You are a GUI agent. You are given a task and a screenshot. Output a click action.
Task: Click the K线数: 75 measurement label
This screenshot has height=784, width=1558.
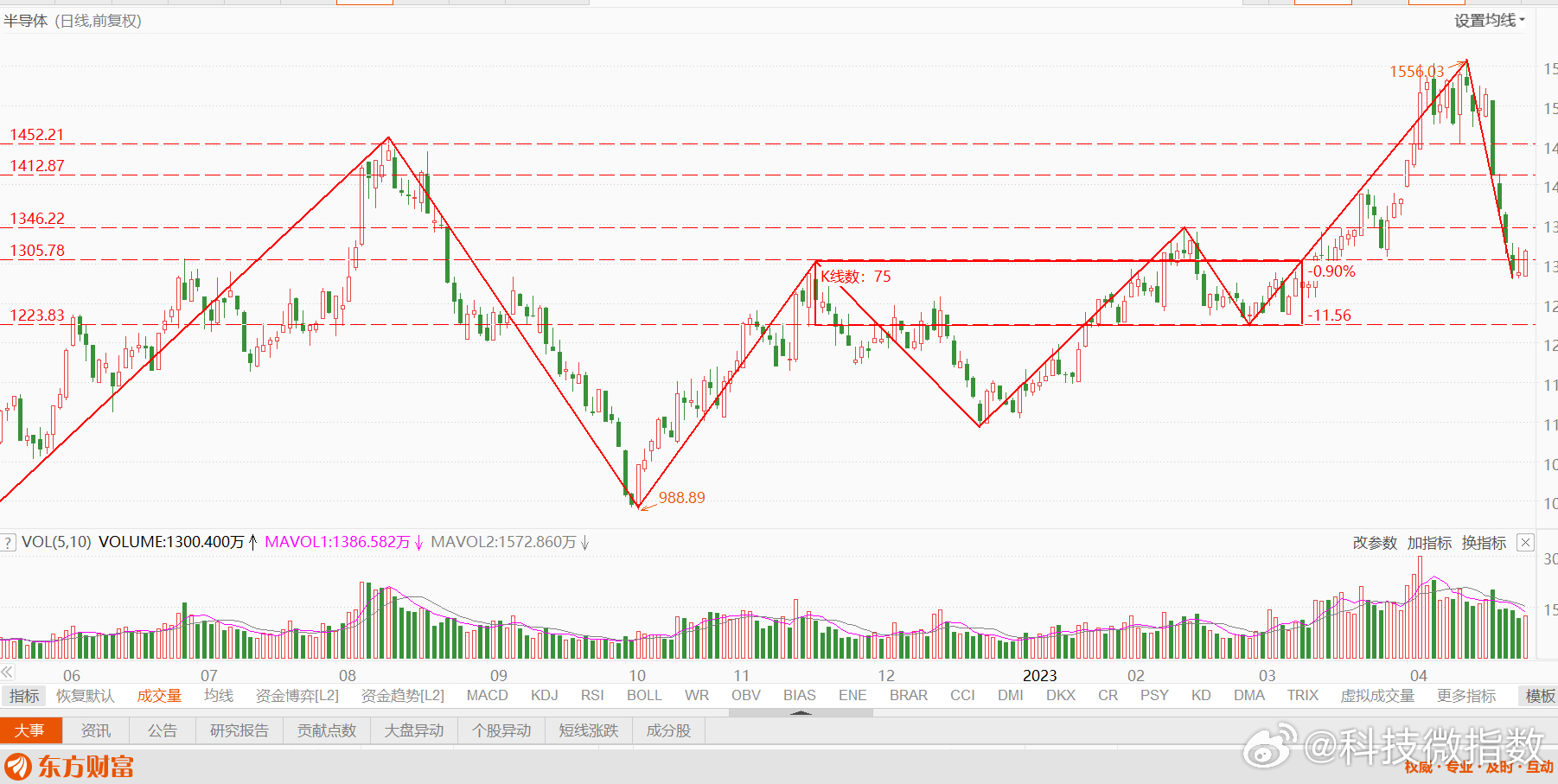pos(856,277)
